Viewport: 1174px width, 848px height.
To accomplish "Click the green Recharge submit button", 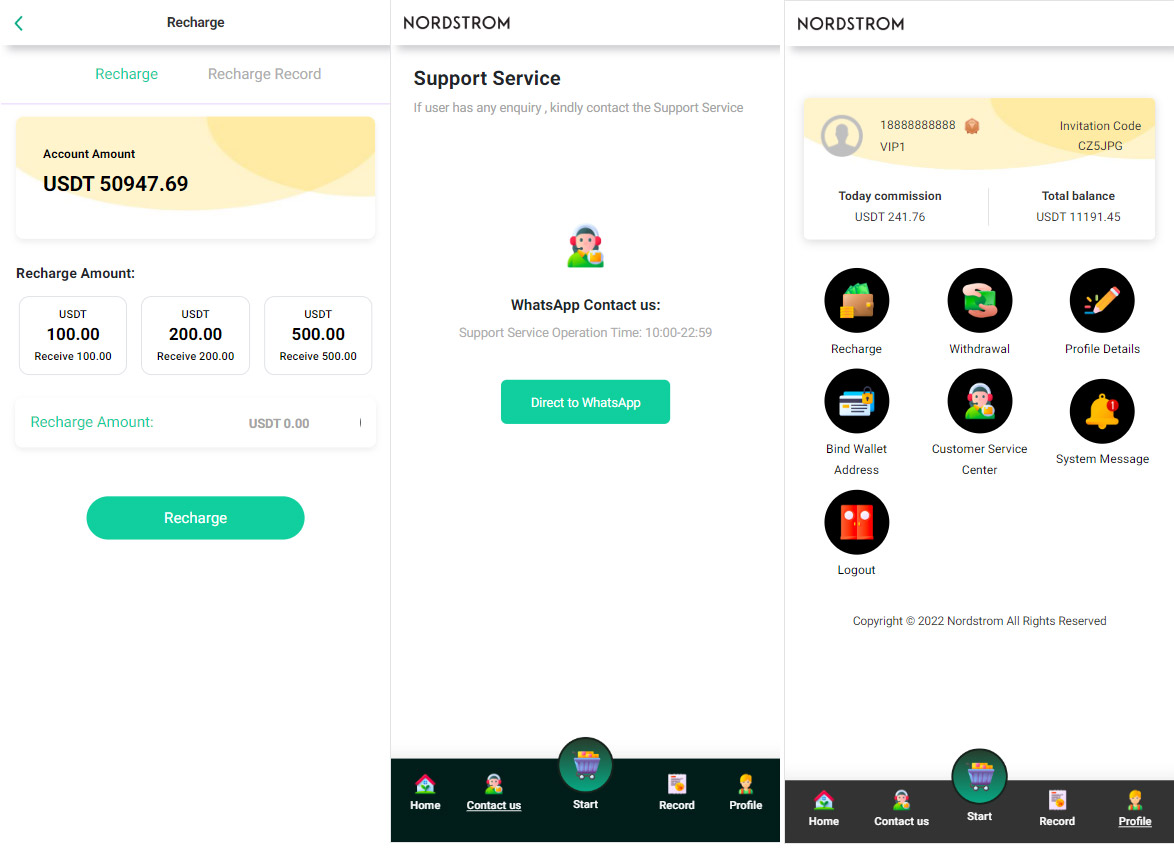I will click(x=195, y=518).
